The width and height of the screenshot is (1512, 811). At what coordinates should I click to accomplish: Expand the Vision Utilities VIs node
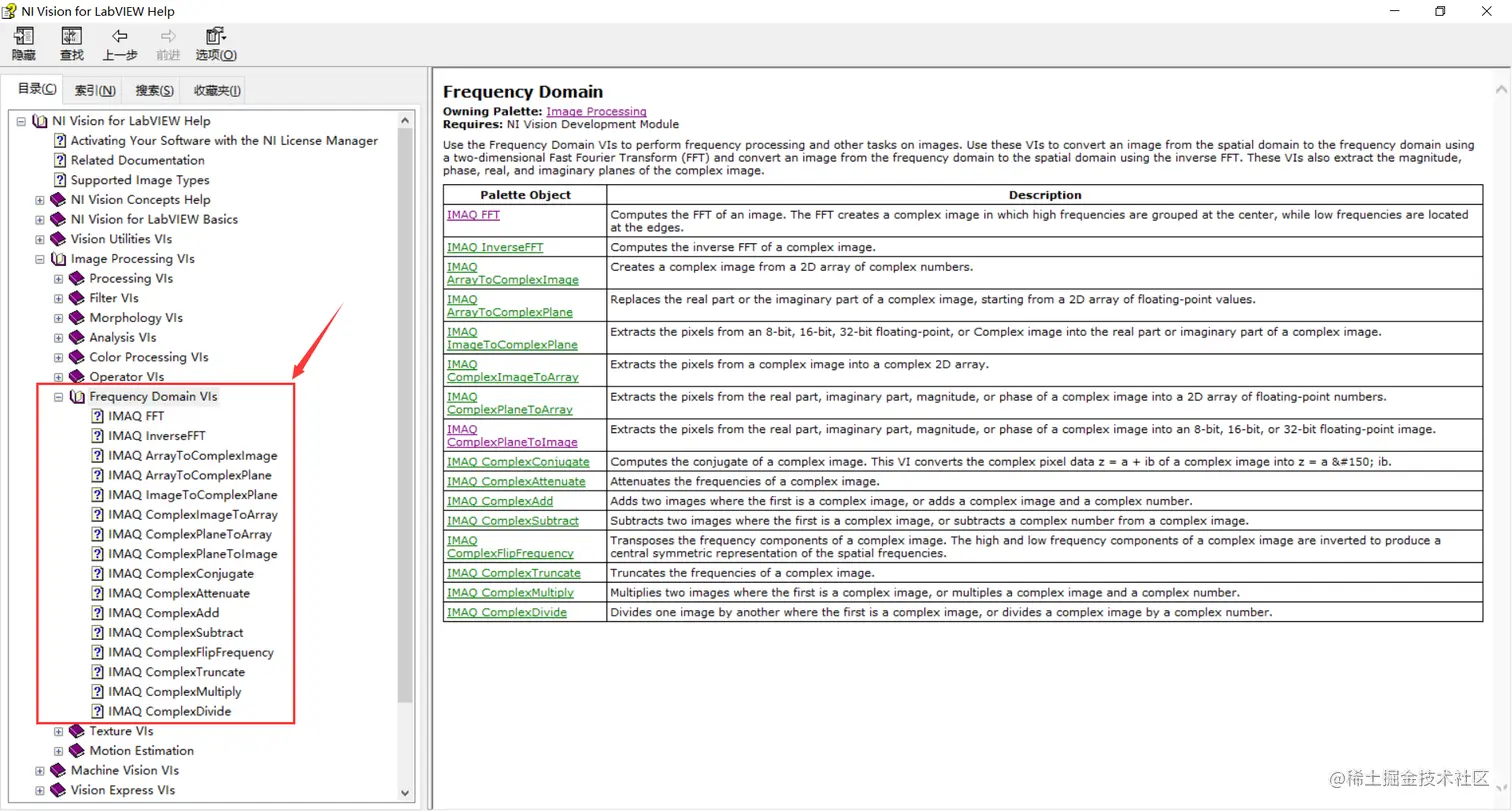tap(40, 239)
